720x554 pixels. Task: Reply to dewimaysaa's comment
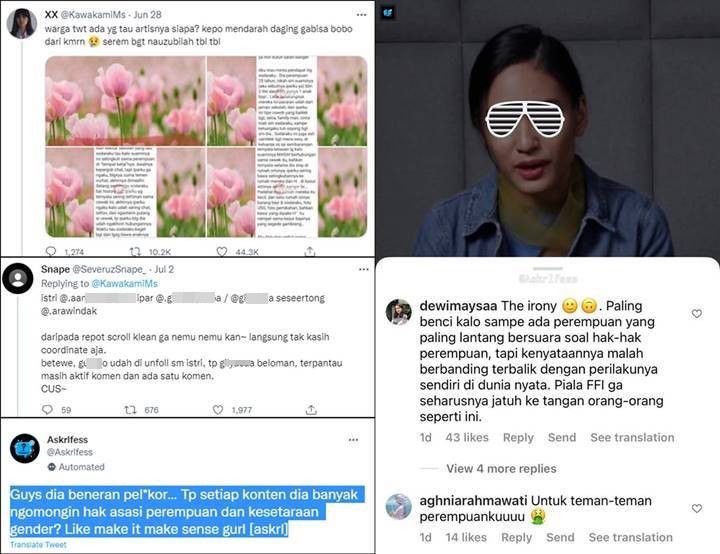coord(518,437)
